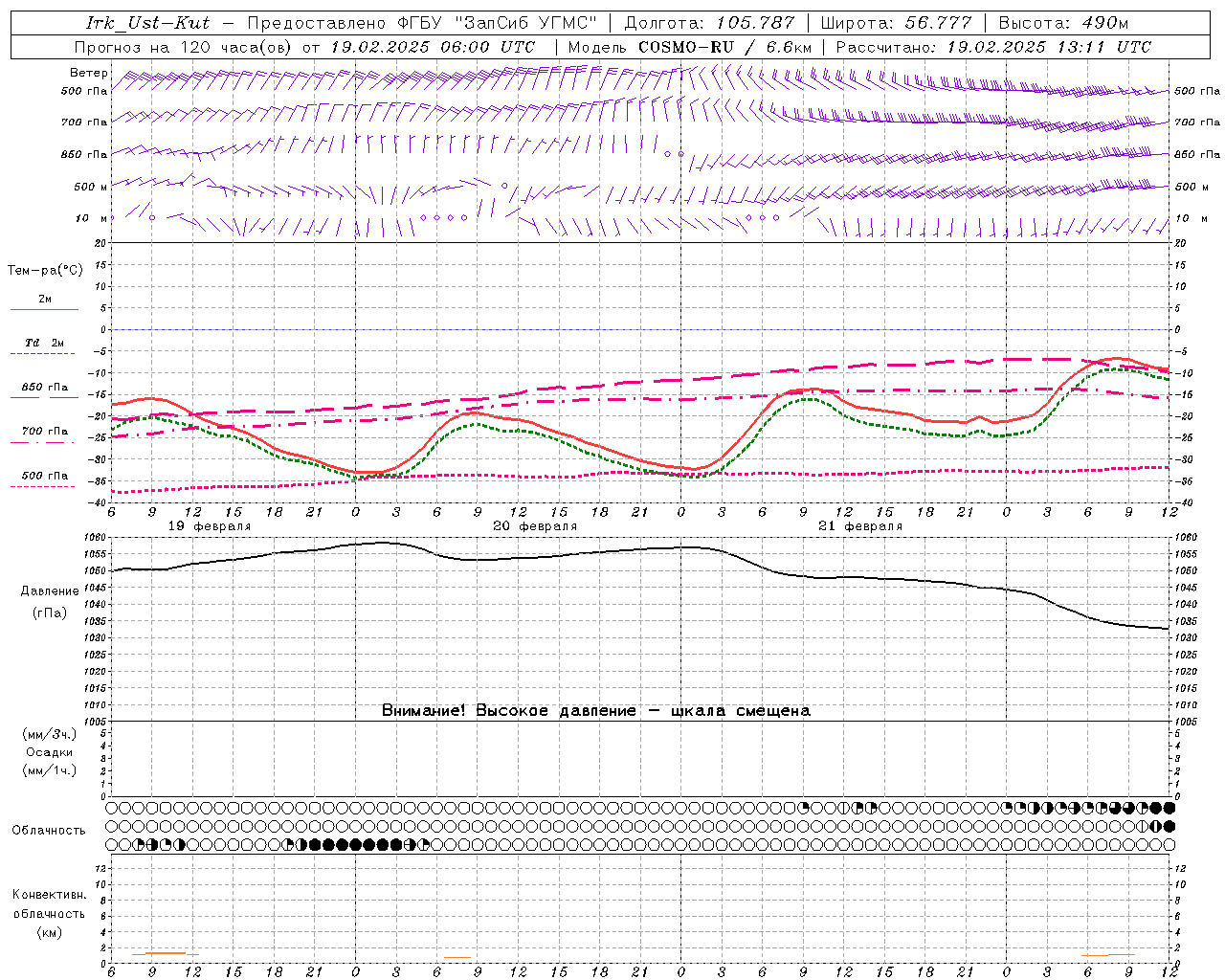Click the Высота: 490м header field
1225x980 pixels.
1063,23
